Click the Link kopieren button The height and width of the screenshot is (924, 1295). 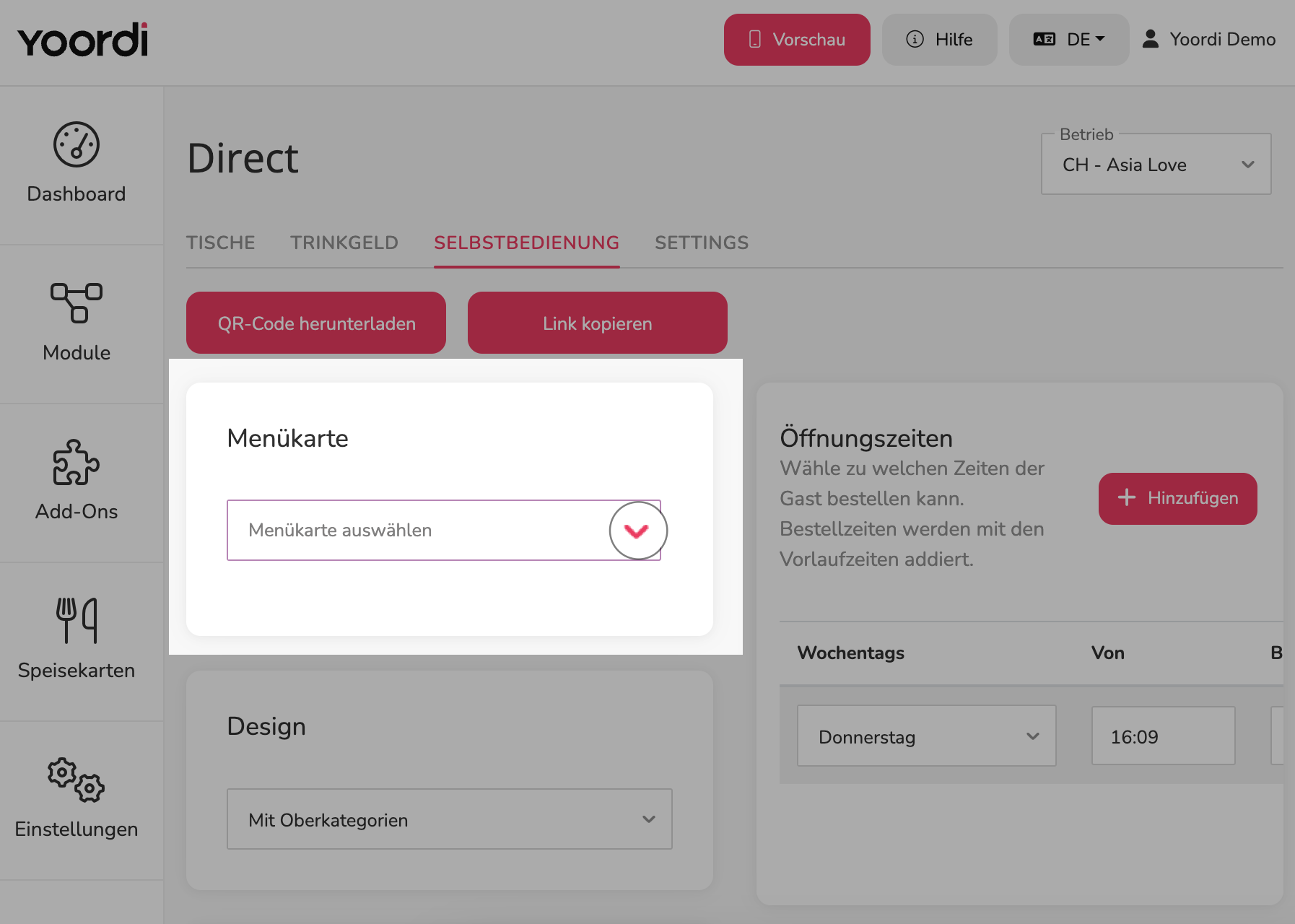[598, 323]
